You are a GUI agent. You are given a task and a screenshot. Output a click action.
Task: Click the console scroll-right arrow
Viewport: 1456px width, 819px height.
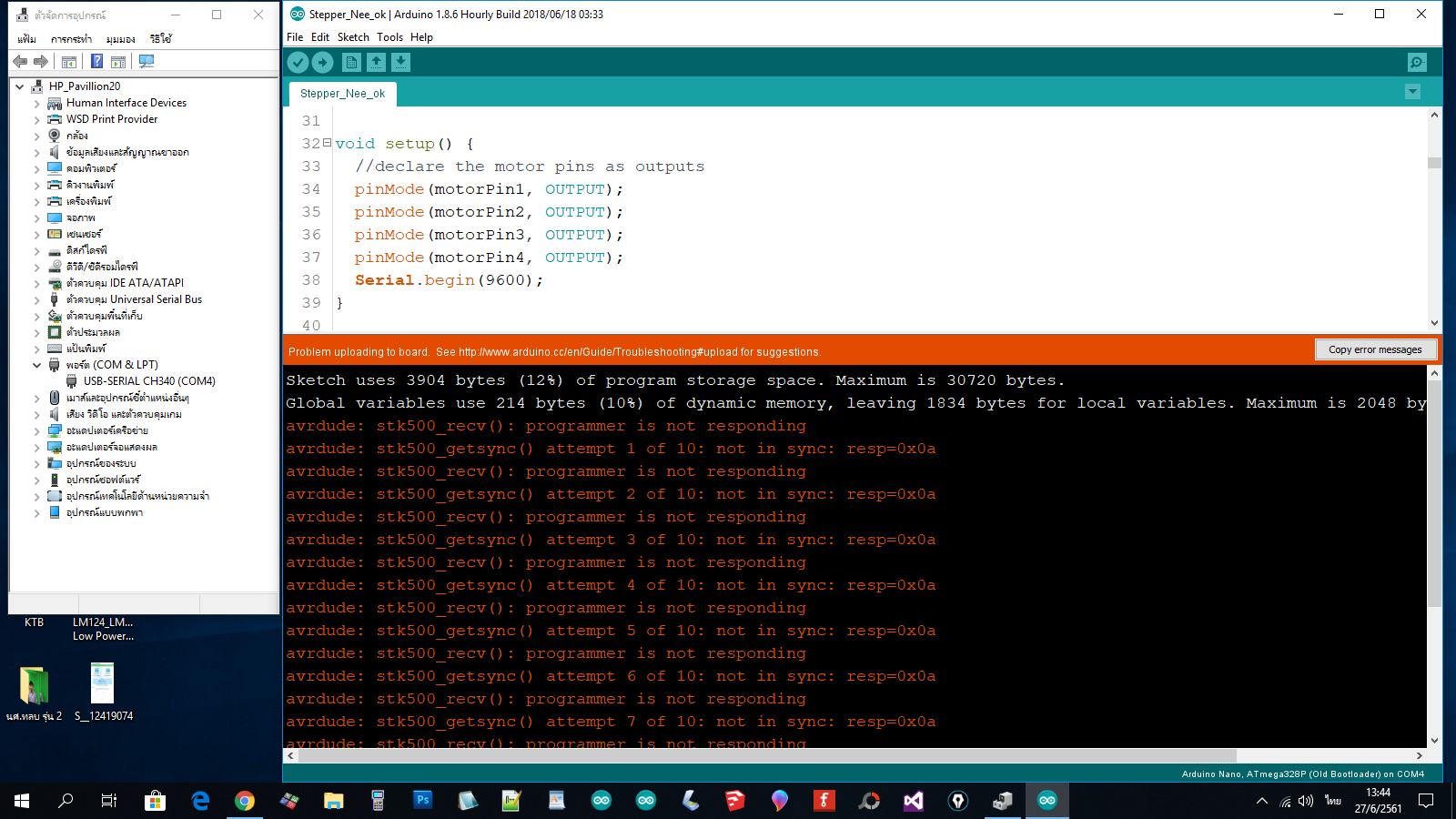1419,755
